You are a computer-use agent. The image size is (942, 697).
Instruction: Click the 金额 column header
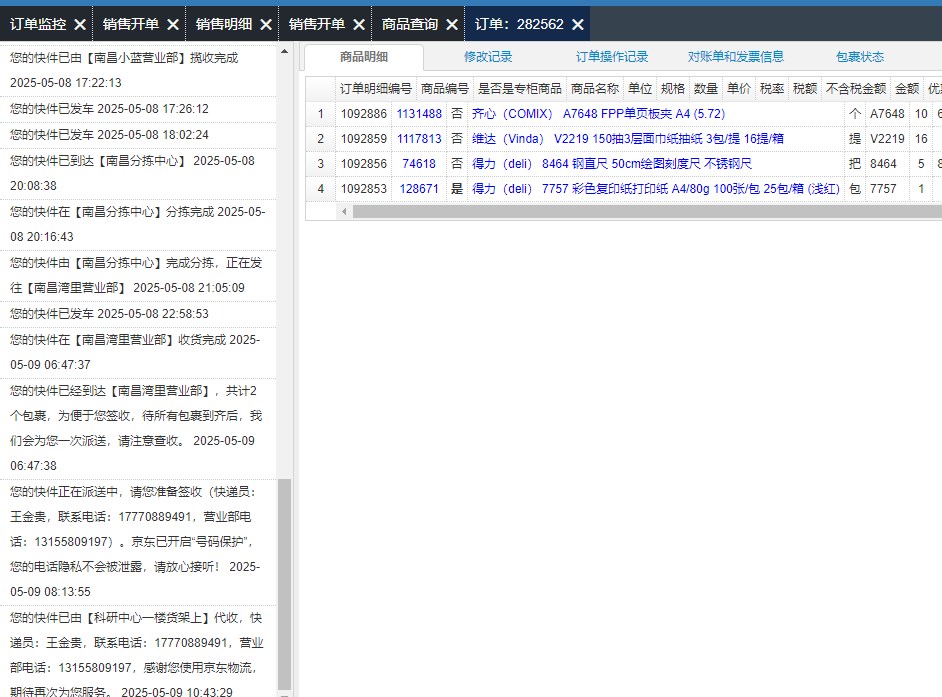(x=907, y=89)
